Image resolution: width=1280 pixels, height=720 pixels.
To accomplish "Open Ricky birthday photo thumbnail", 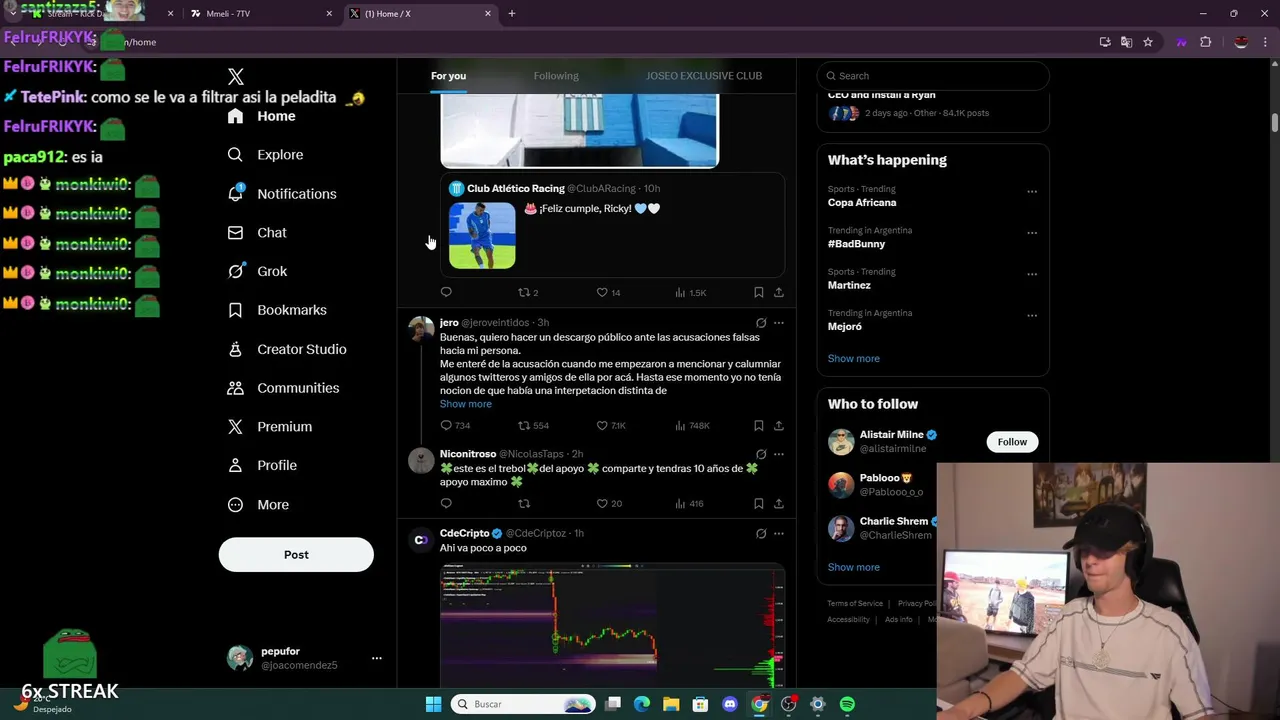I will (x=482, y=236).
